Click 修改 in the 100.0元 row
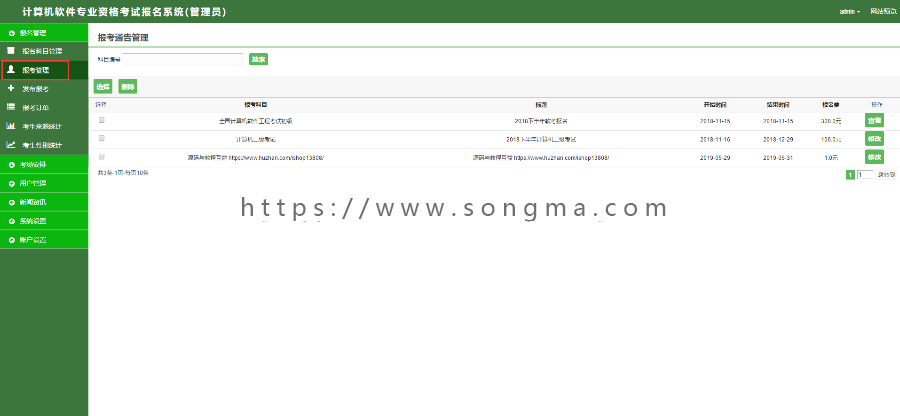The width and height of the screenshot is (900, 416). [x=874, y=139]
